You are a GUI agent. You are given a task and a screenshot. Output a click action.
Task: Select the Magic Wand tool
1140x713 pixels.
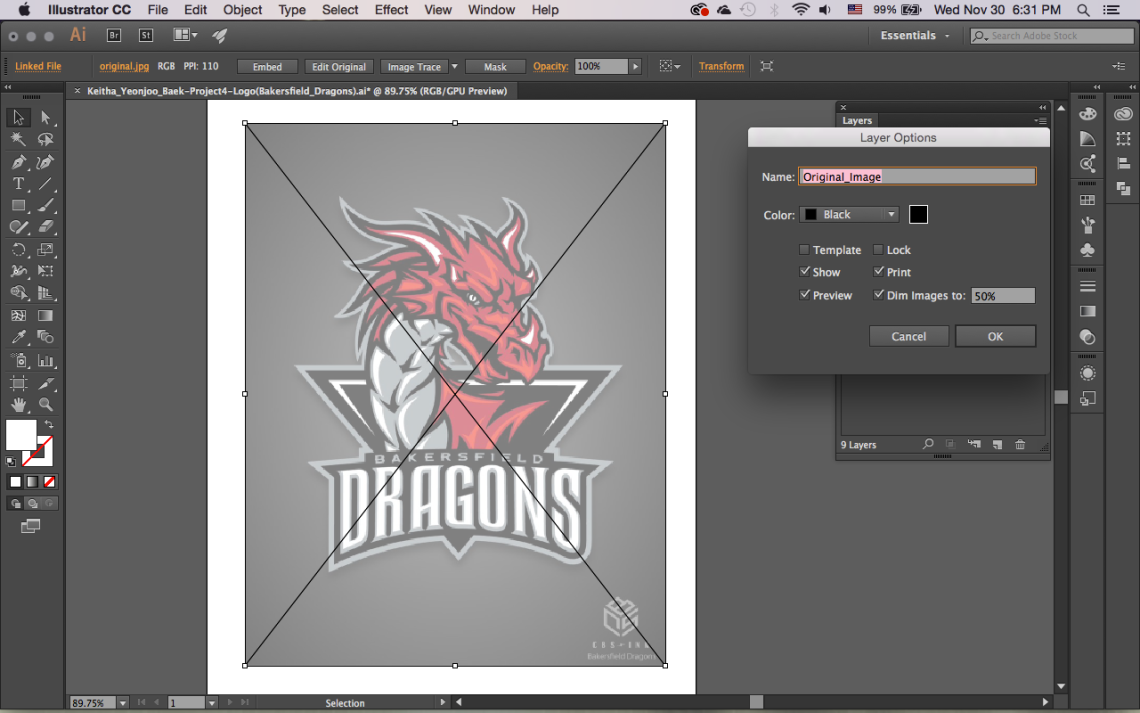[x=18, y=139]
